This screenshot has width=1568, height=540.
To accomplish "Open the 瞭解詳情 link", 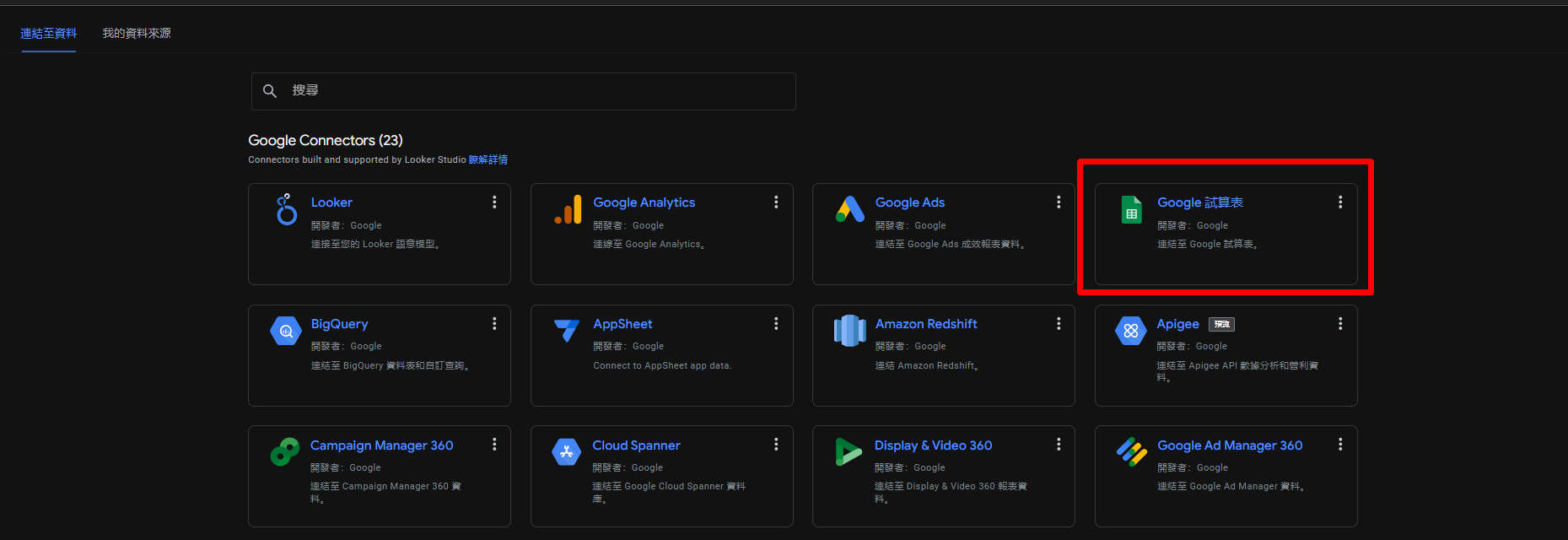I will point(488,159).
